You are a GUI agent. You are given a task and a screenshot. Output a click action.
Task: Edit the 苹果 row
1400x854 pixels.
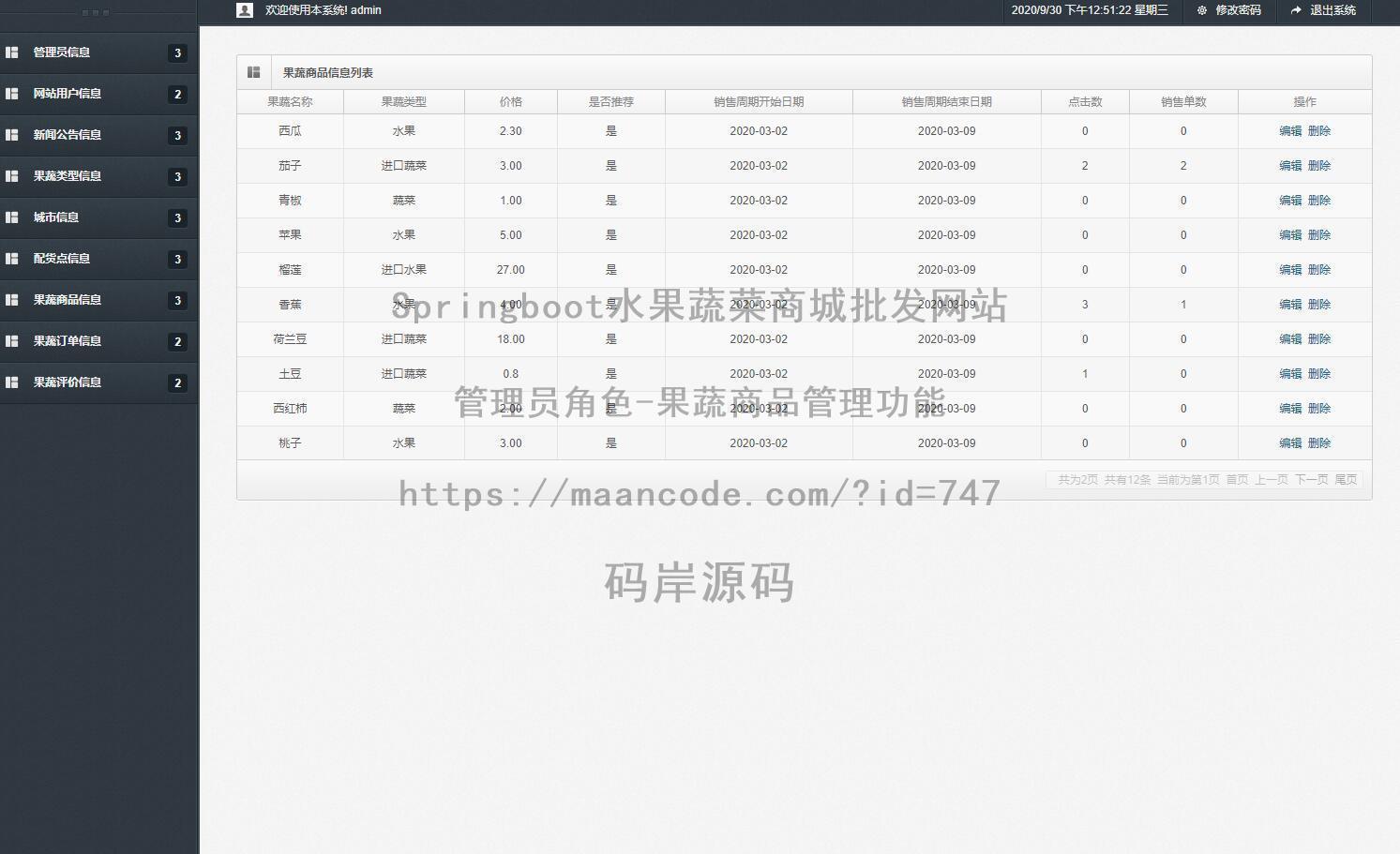pos(1290,235)
